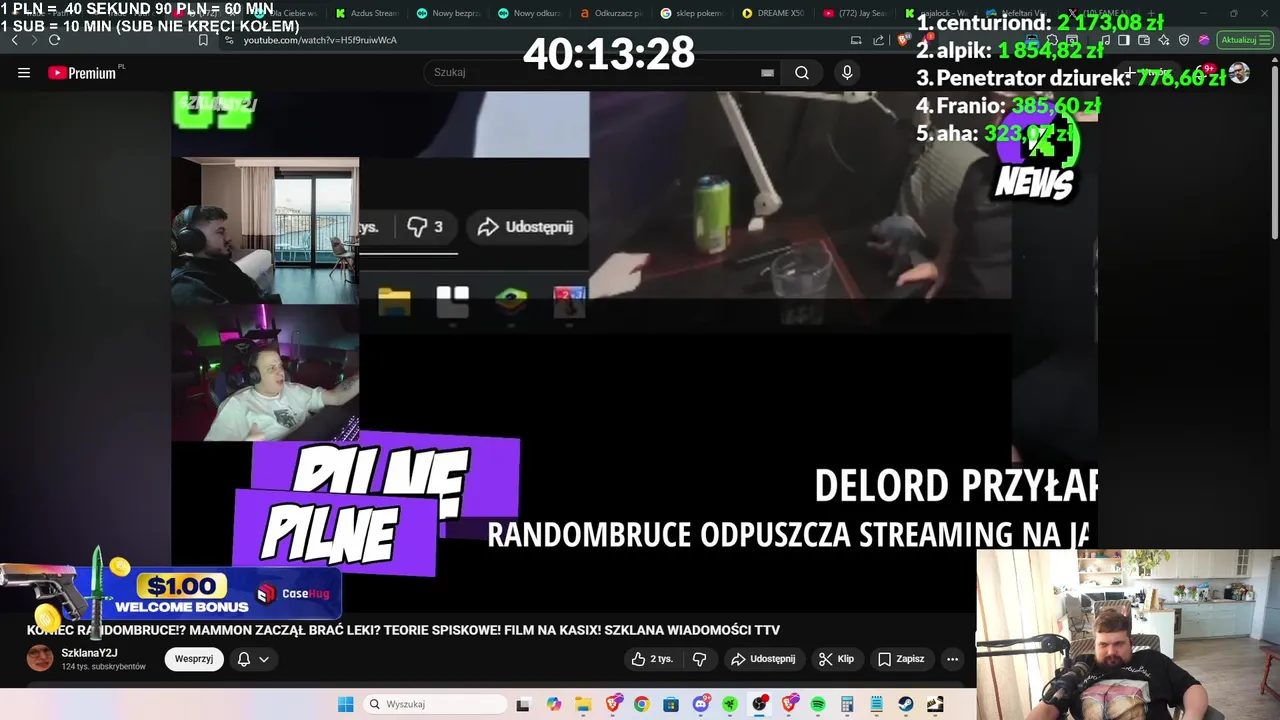This screenshot has height=720, width=1280.
Task: Open Brave shields icon in address bar
Action: click(x=904, y=40)
